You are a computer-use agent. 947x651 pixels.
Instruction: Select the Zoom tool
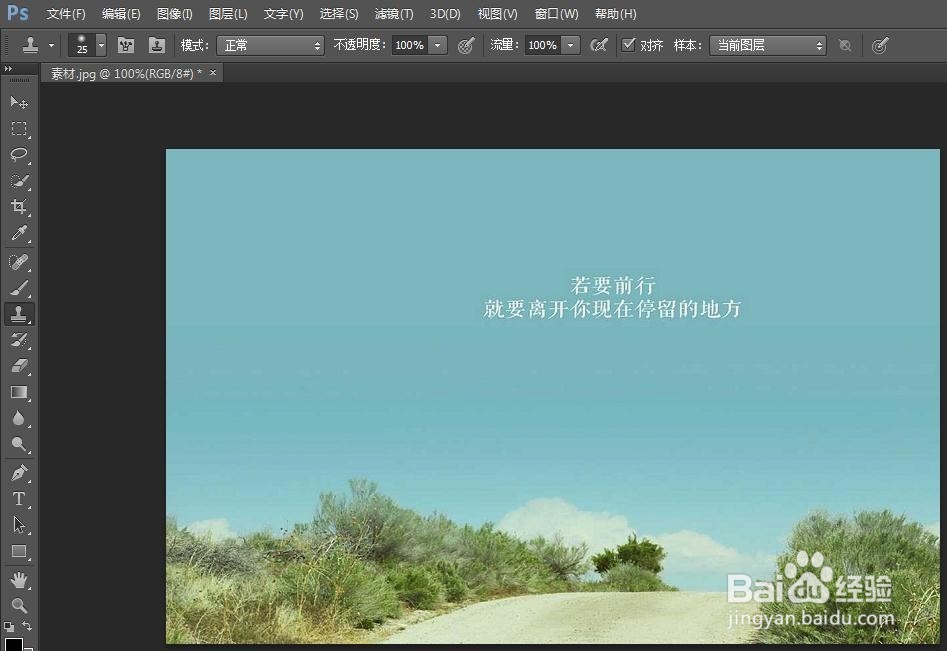coord(19,605)
